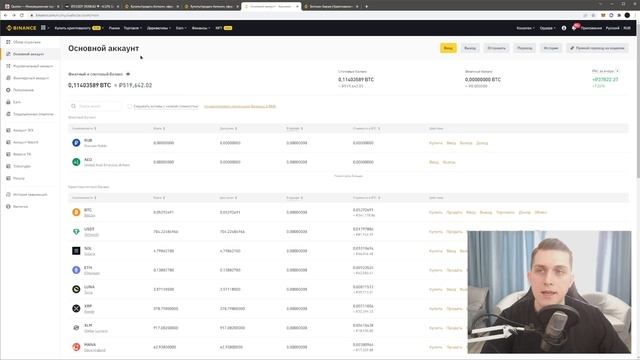The image size is (640, 360).
Task: Click the magnifier icon in the search box
Action: (x=73, y=106)
